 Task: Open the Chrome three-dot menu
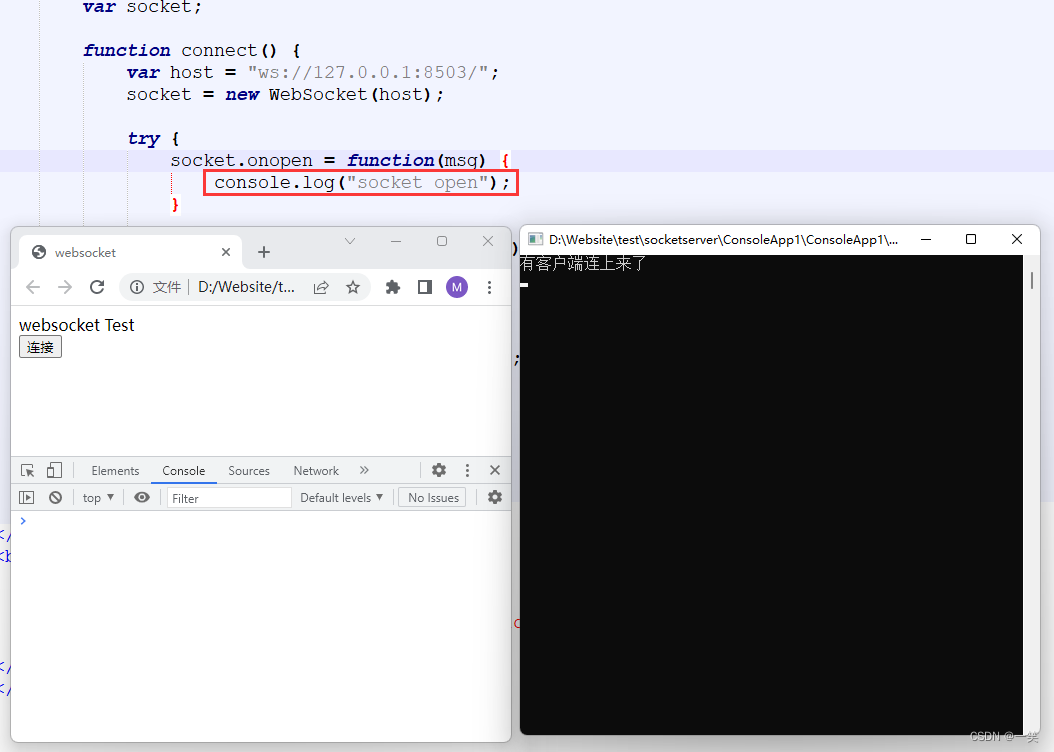click(x=489, y=286)
